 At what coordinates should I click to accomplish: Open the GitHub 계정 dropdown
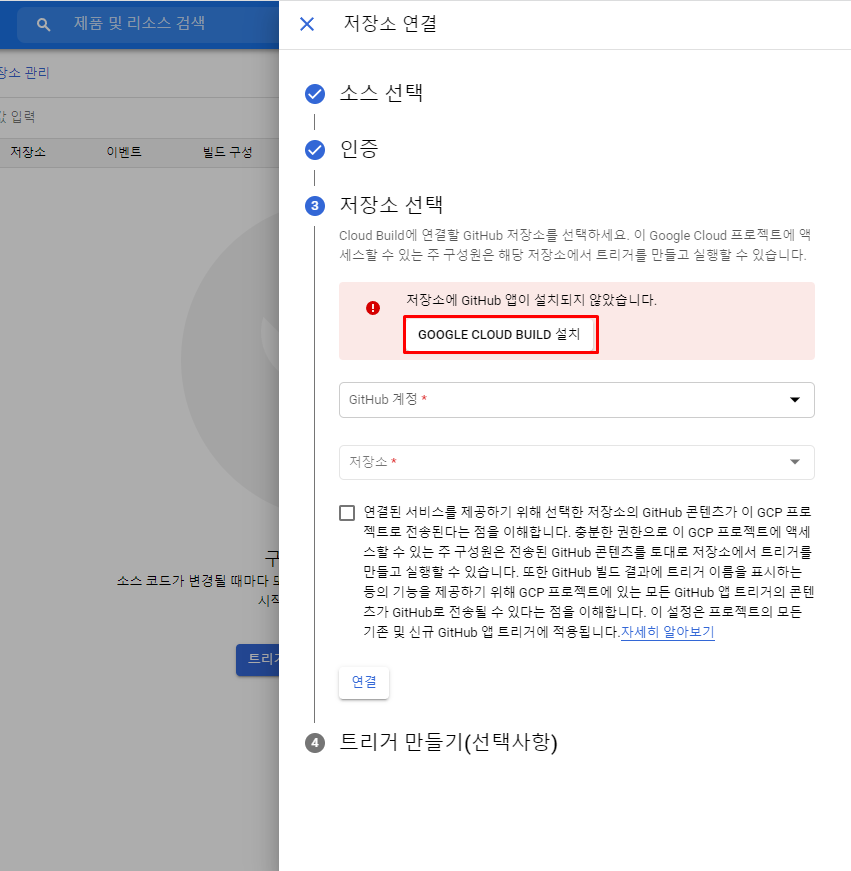click(577, 399)
